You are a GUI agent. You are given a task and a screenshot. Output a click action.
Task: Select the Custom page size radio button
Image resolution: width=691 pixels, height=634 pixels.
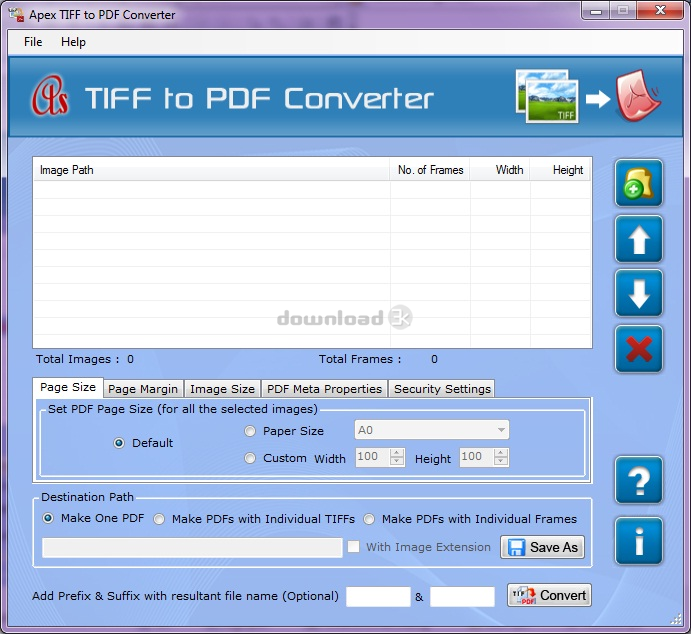(250, 458)
